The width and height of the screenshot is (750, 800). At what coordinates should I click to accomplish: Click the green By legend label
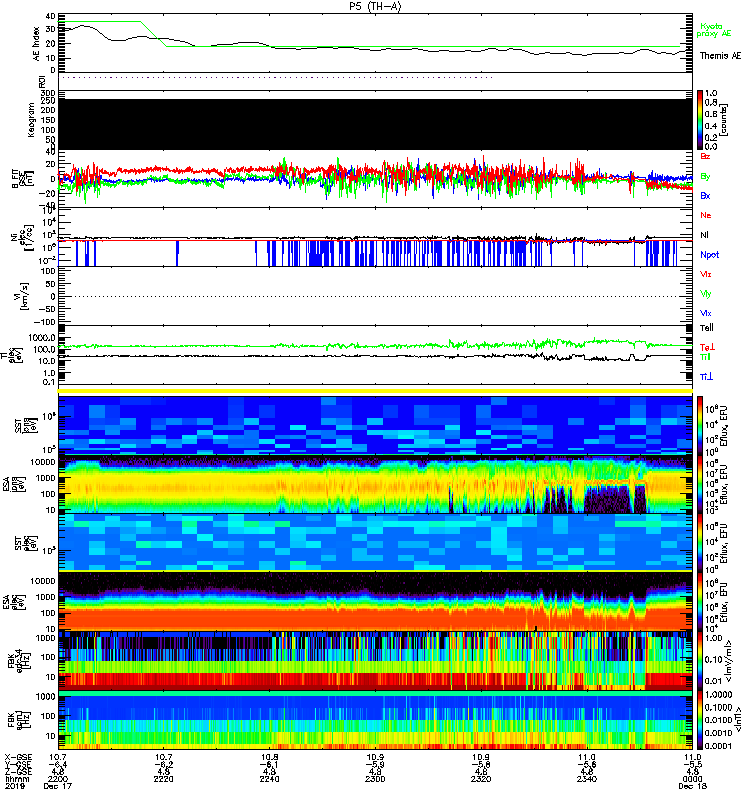[x=705, y=177]
